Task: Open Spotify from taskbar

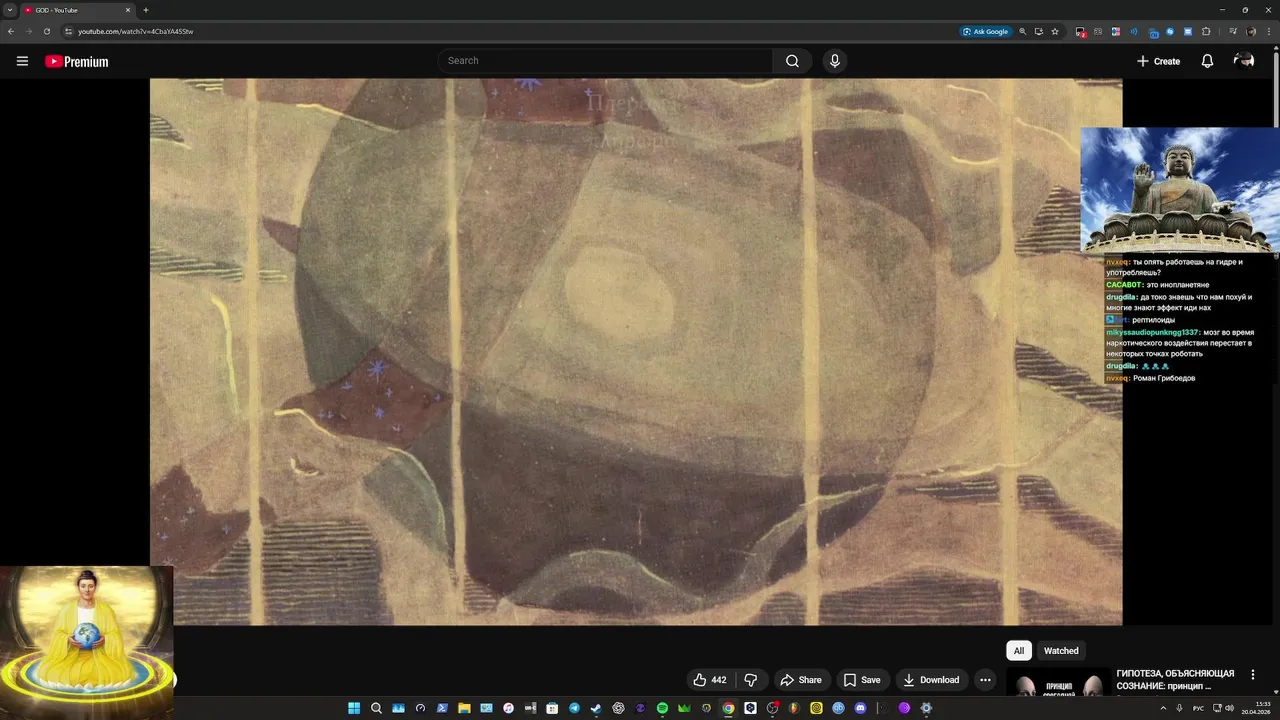Action: [x=662, y=708]
